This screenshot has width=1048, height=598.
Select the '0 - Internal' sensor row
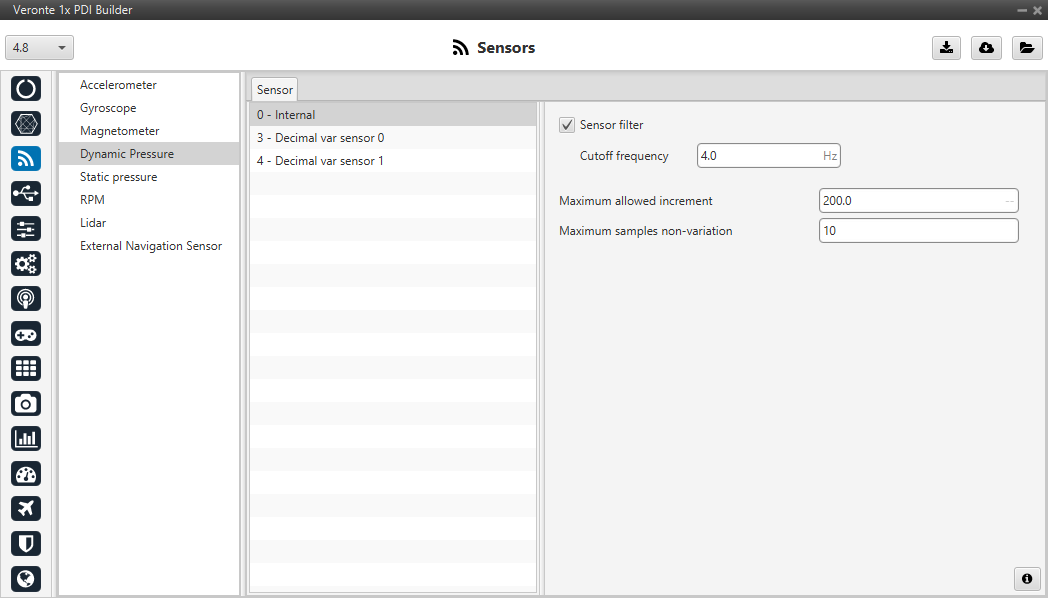pos(393,115)
